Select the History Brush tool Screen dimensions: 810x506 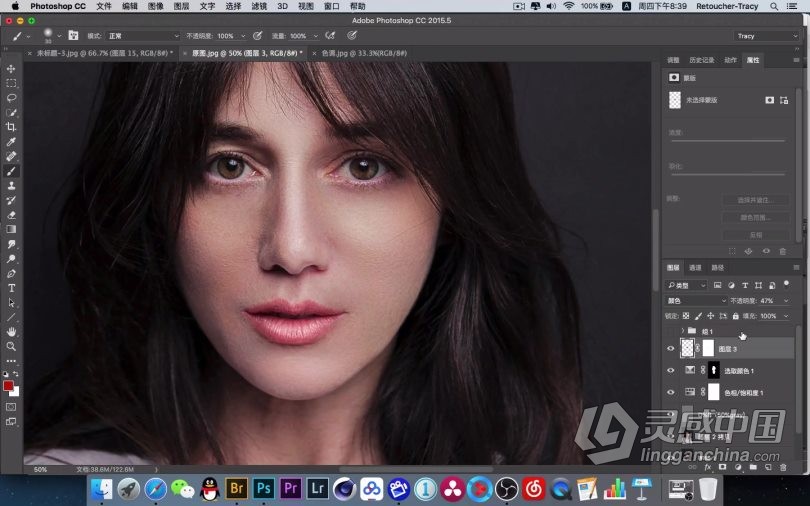tap(11, 200)
